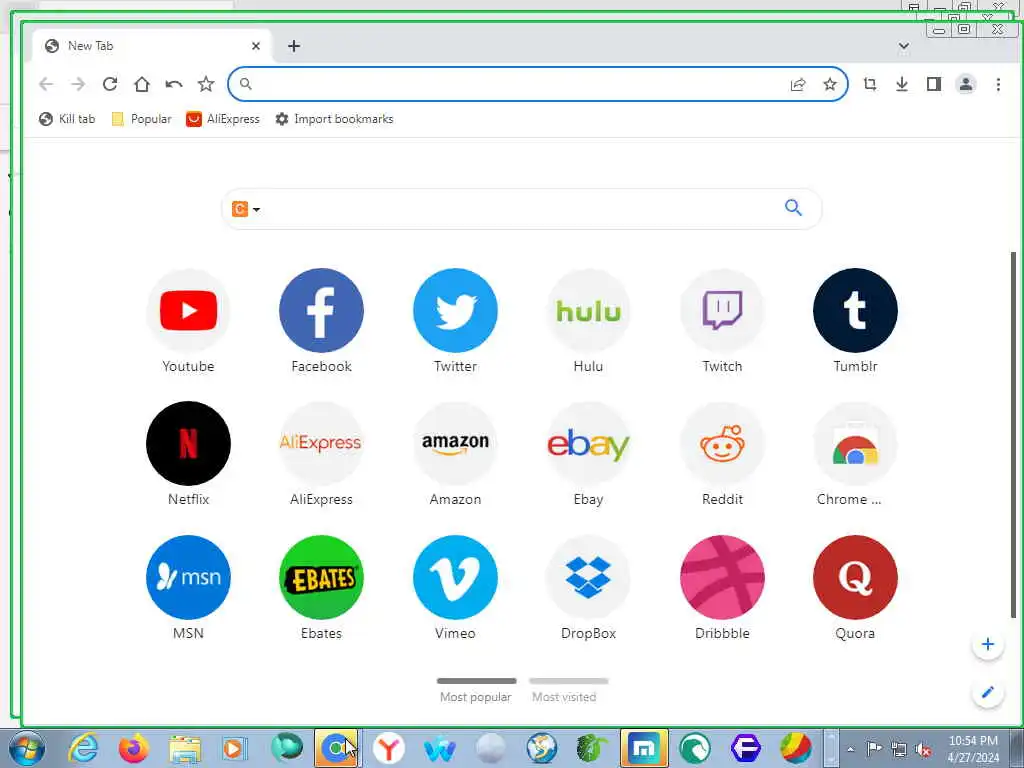Bookmark this page using address bar star
Viewport: 1024px width, 768px height.
pyautogui.click(x=829, y=84)
